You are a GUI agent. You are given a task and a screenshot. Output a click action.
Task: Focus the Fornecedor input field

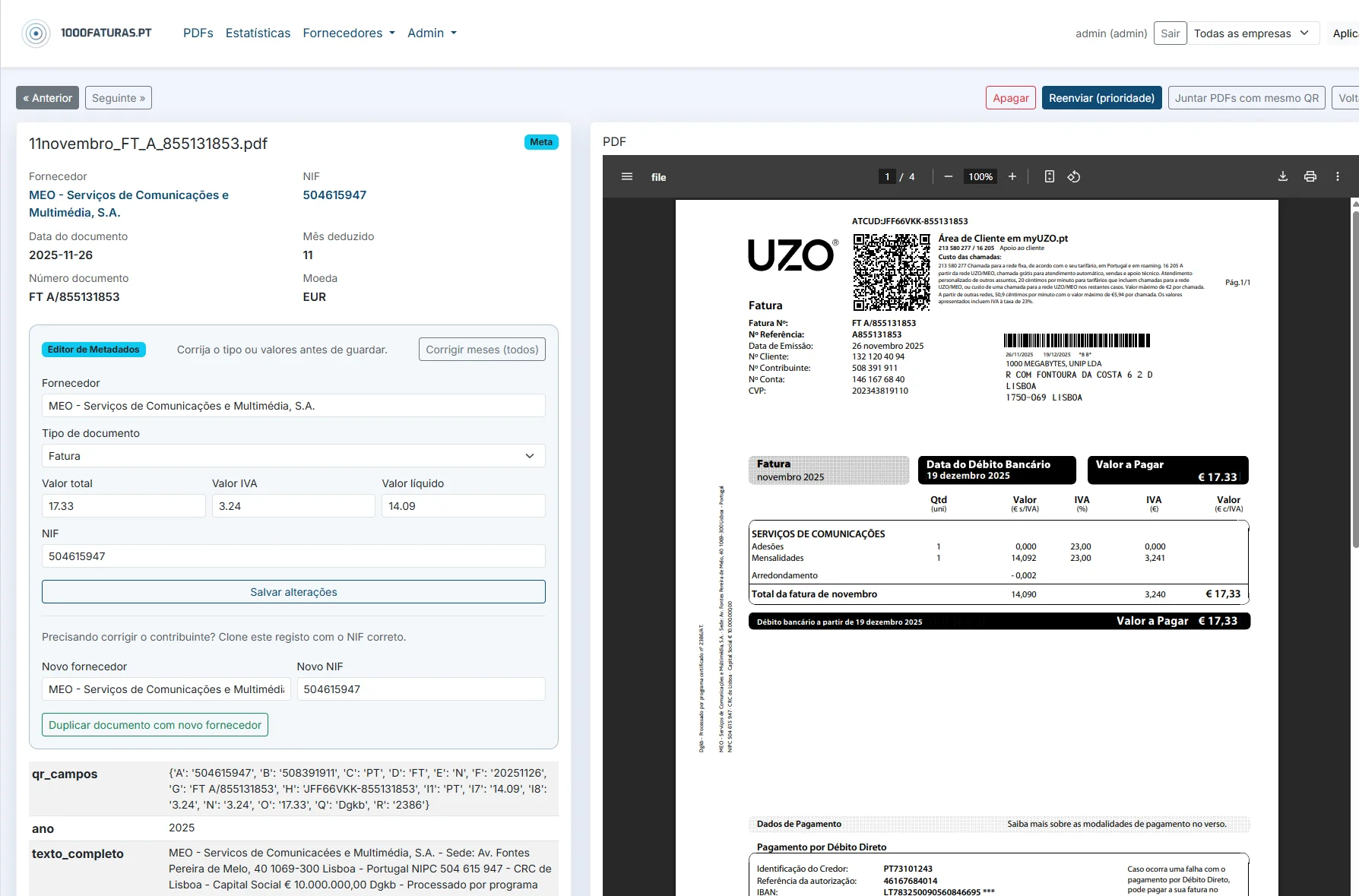[293, 406]
